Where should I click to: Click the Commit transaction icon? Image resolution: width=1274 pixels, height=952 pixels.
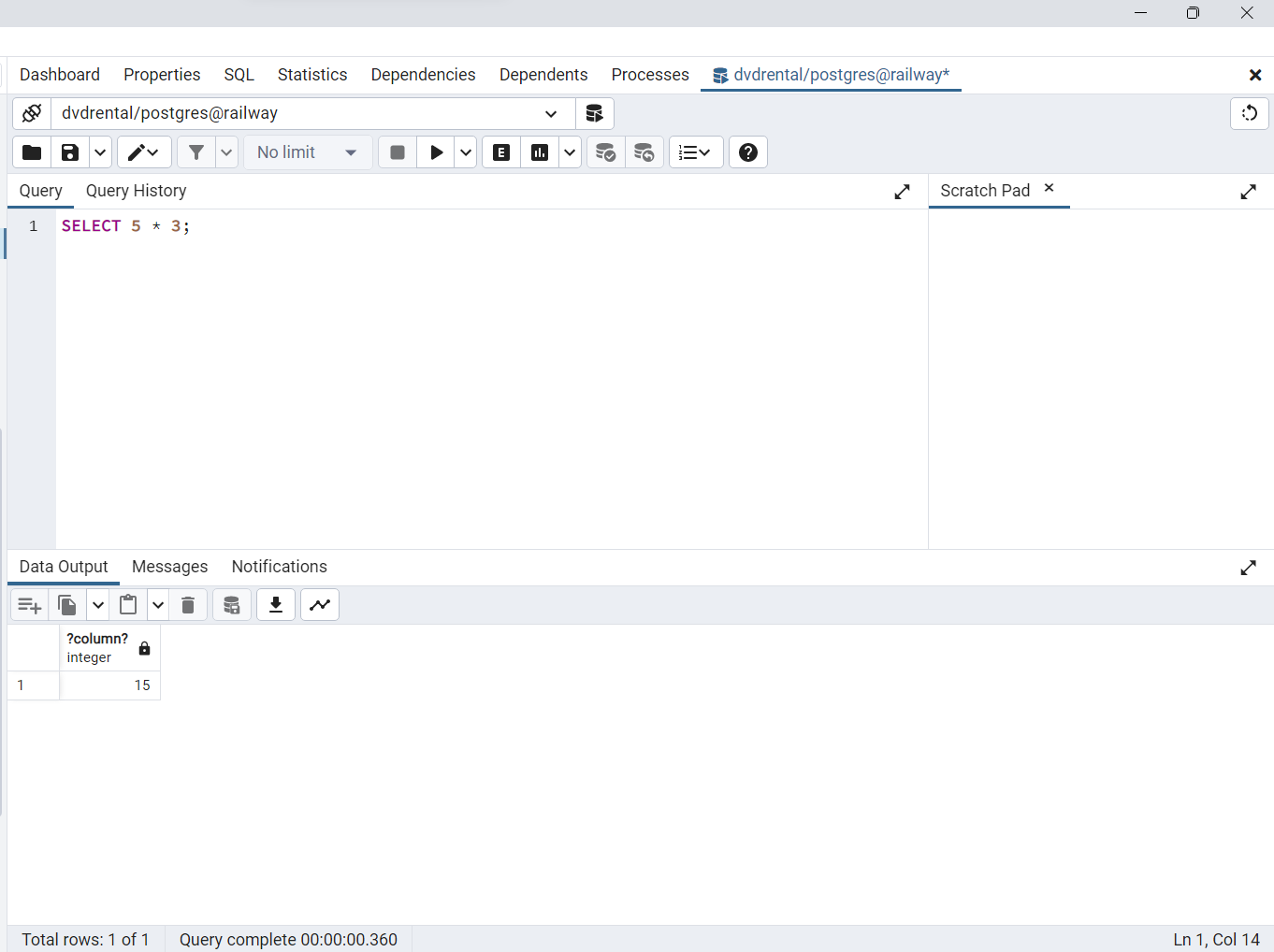606,152
